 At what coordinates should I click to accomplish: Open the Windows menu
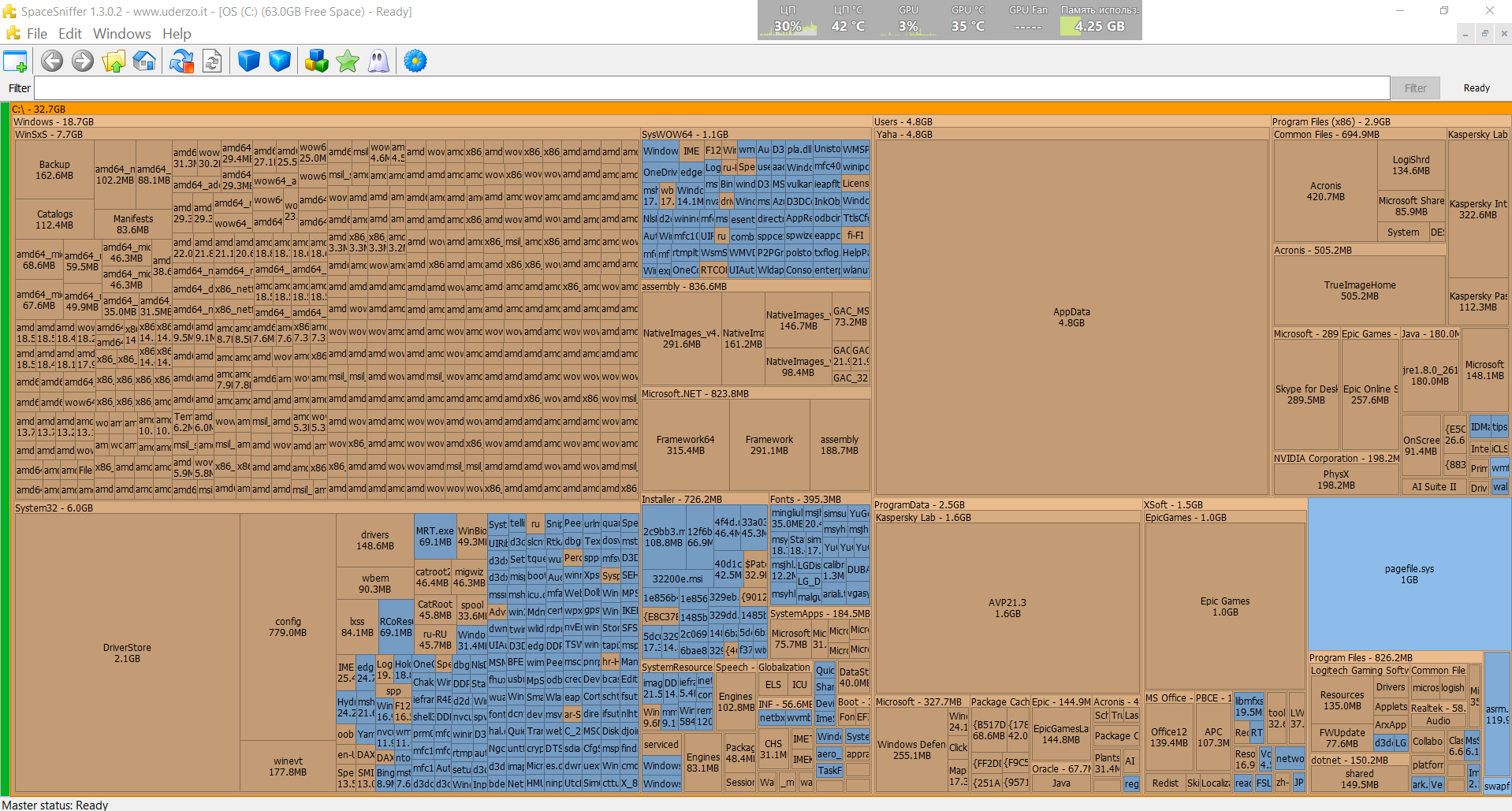[x=122, y=34]
